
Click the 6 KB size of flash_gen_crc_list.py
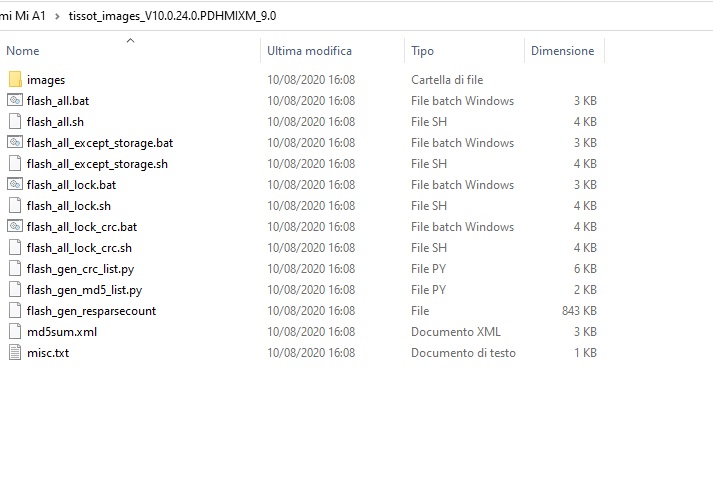pos(585,269)
